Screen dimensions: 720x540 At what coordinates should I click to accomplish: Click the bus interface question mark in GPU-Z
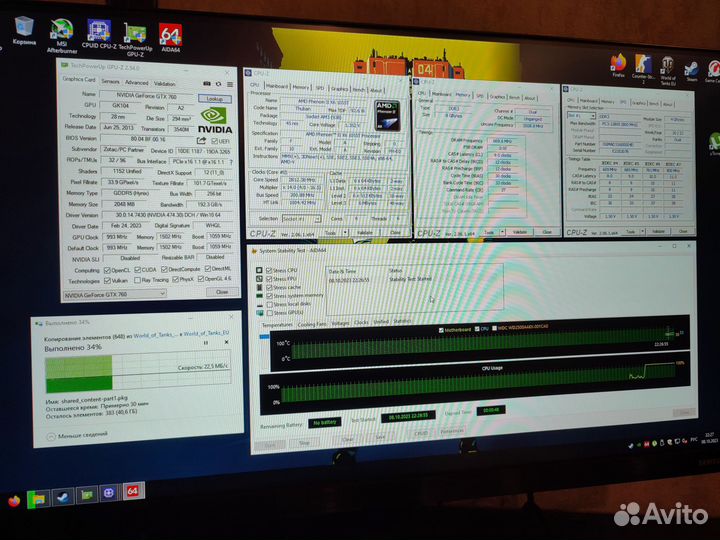[x=231, y=162]
